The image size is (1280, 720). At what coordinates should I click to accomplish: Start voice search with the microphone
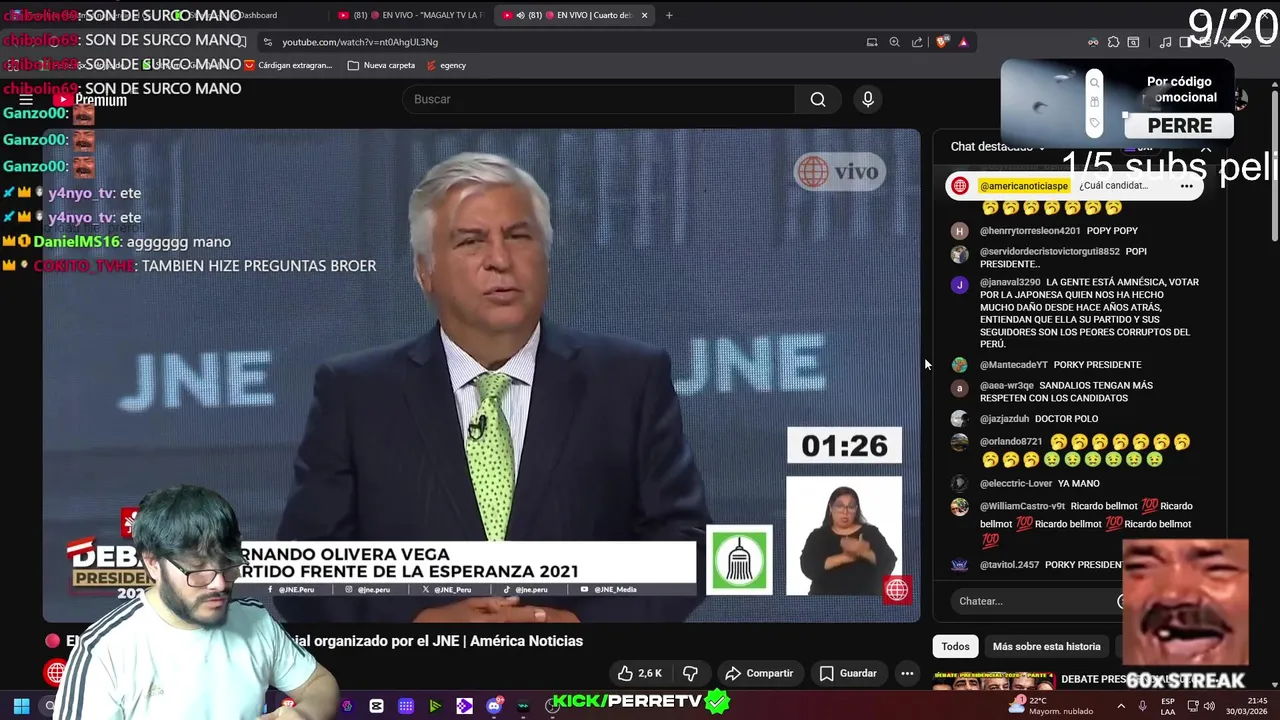(x=868, y=99)
